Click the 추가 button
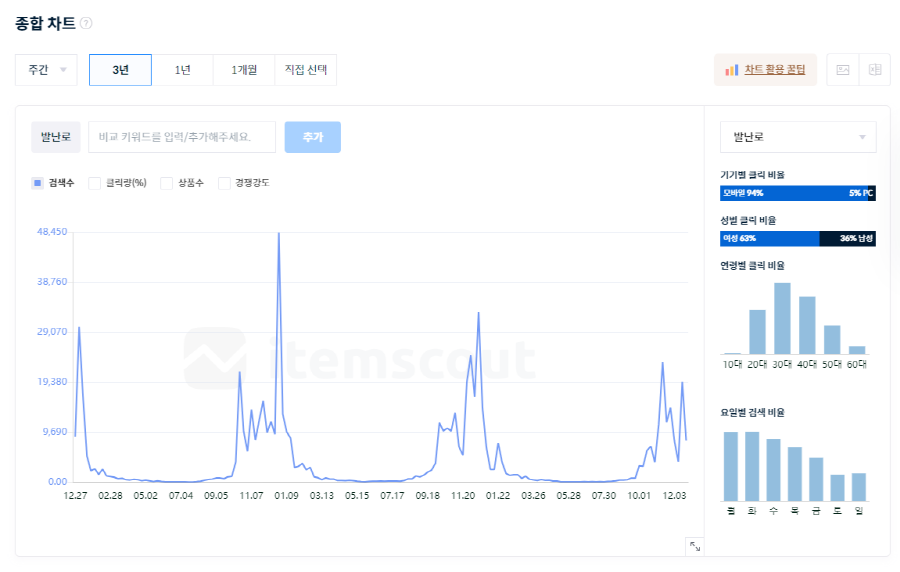Viewport: 900px width, 572px height. (313, 137)
